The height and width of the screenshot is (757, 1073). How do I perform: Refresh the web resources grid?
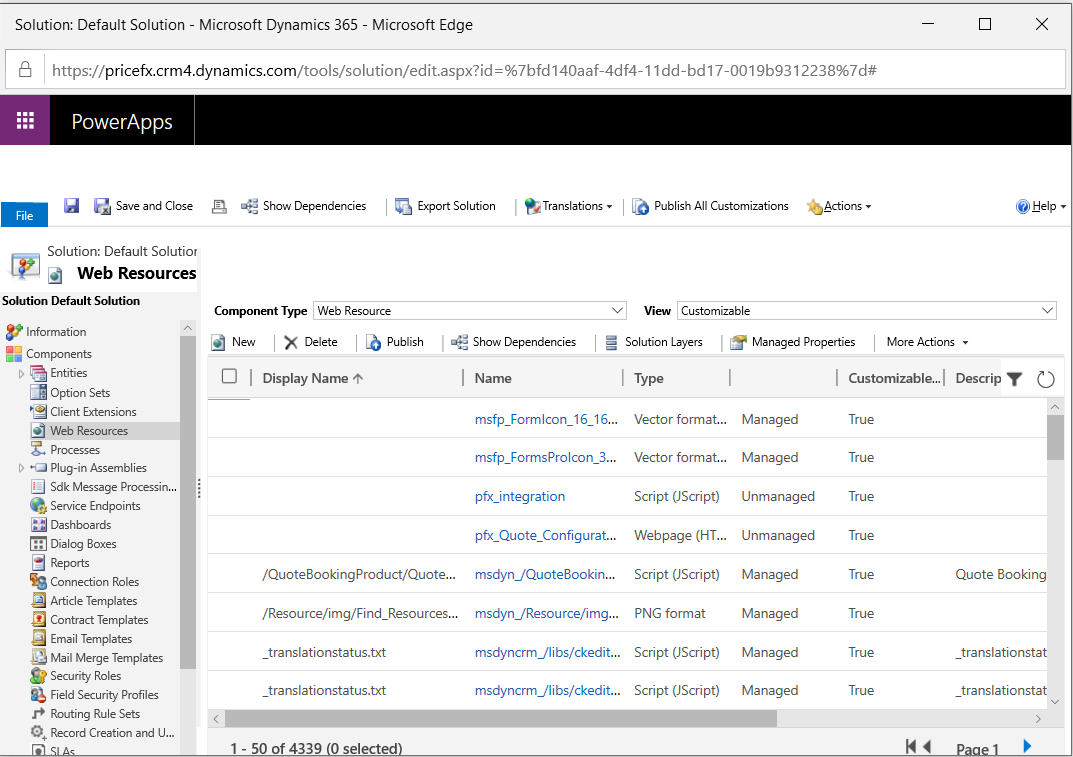coord(1045,379)
